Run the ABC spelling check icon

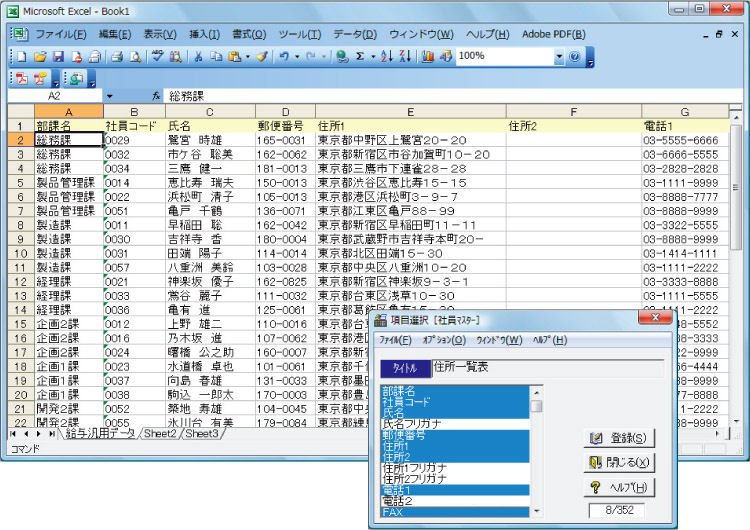coord(157,57)
